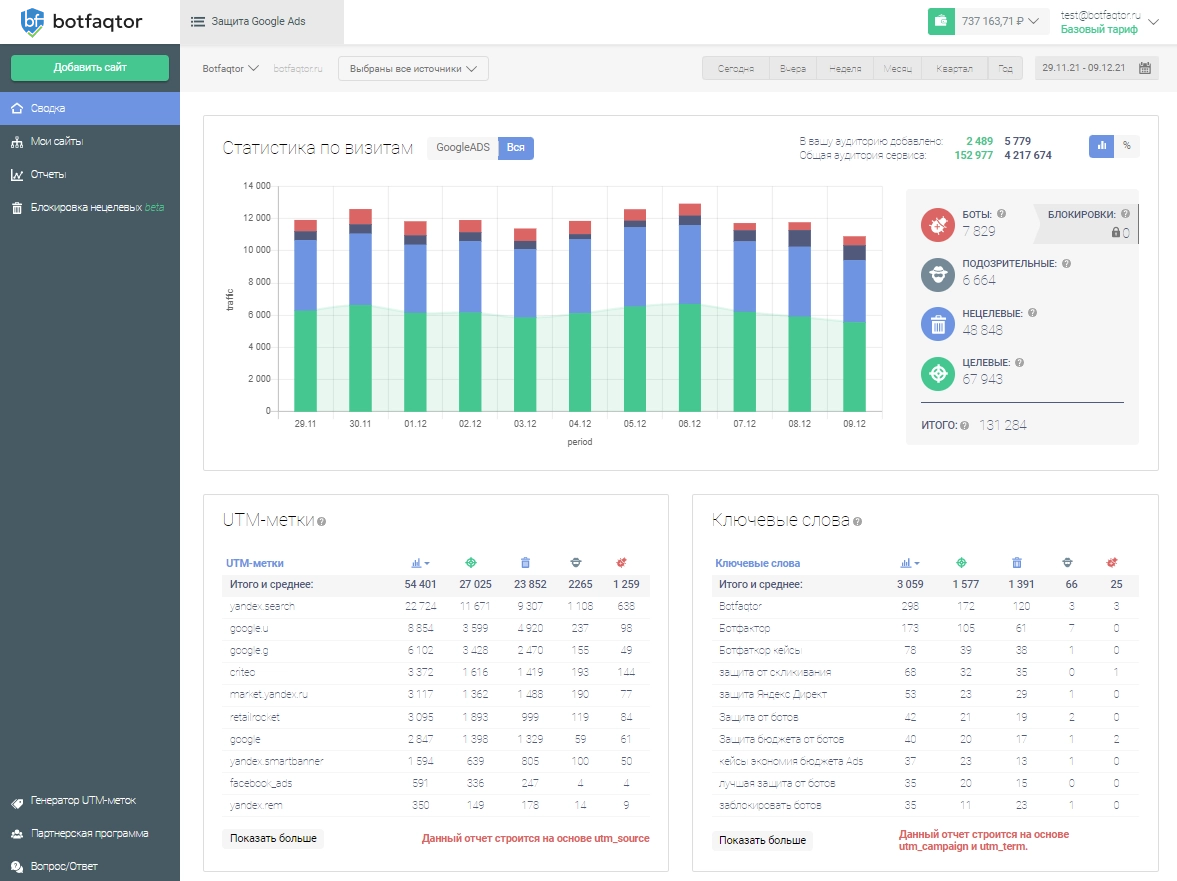Click the green wallet balance icon
Image resolution: width=1177 pixels, height=881 pixels.
(x=941, y=21)
